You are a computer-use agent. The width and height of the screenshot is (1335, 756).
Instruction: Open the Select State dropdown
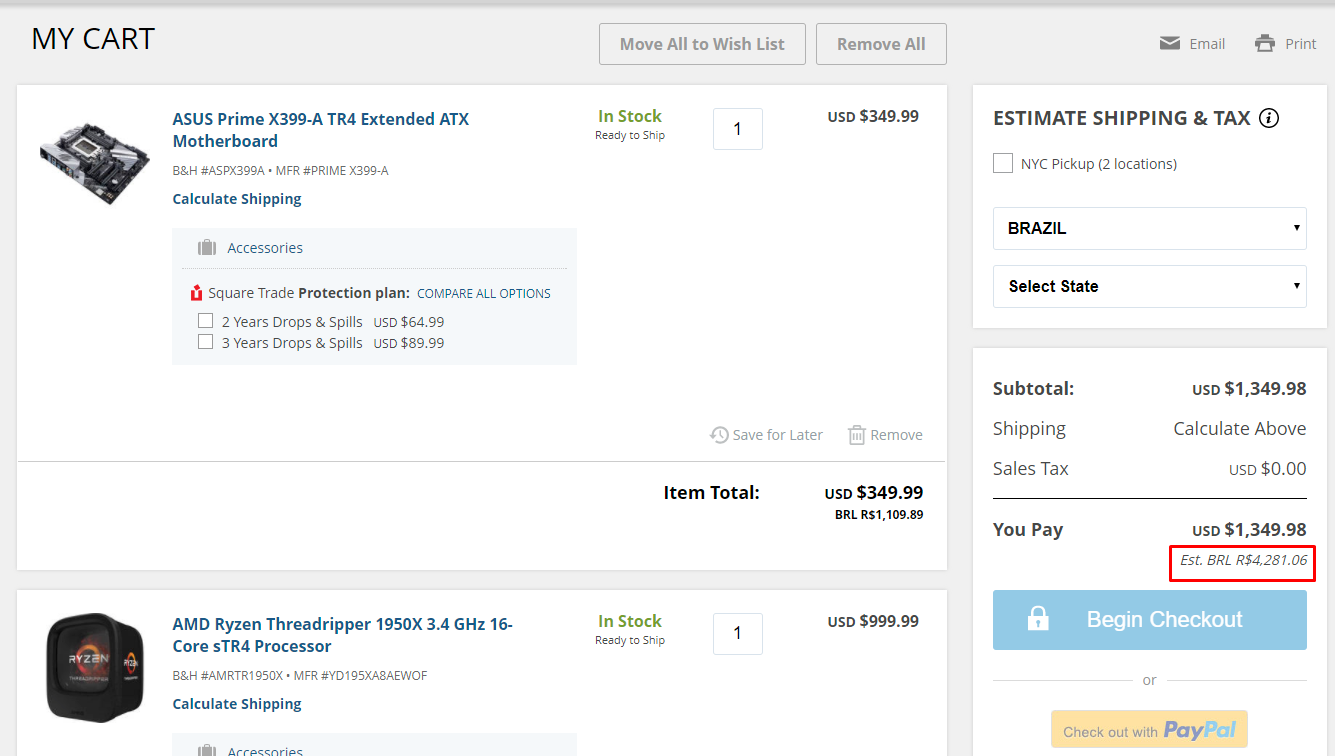(1150, 286)
